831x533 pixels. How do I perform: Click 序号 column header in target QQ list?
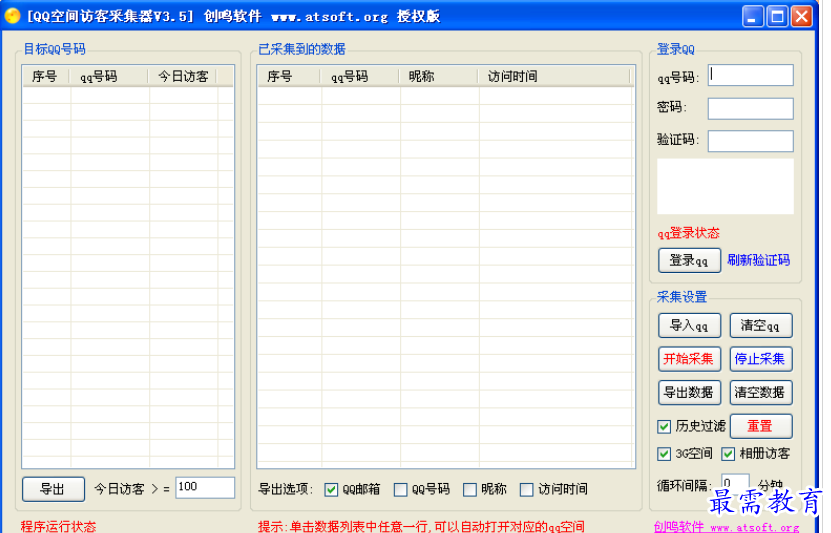pos(46,76)
